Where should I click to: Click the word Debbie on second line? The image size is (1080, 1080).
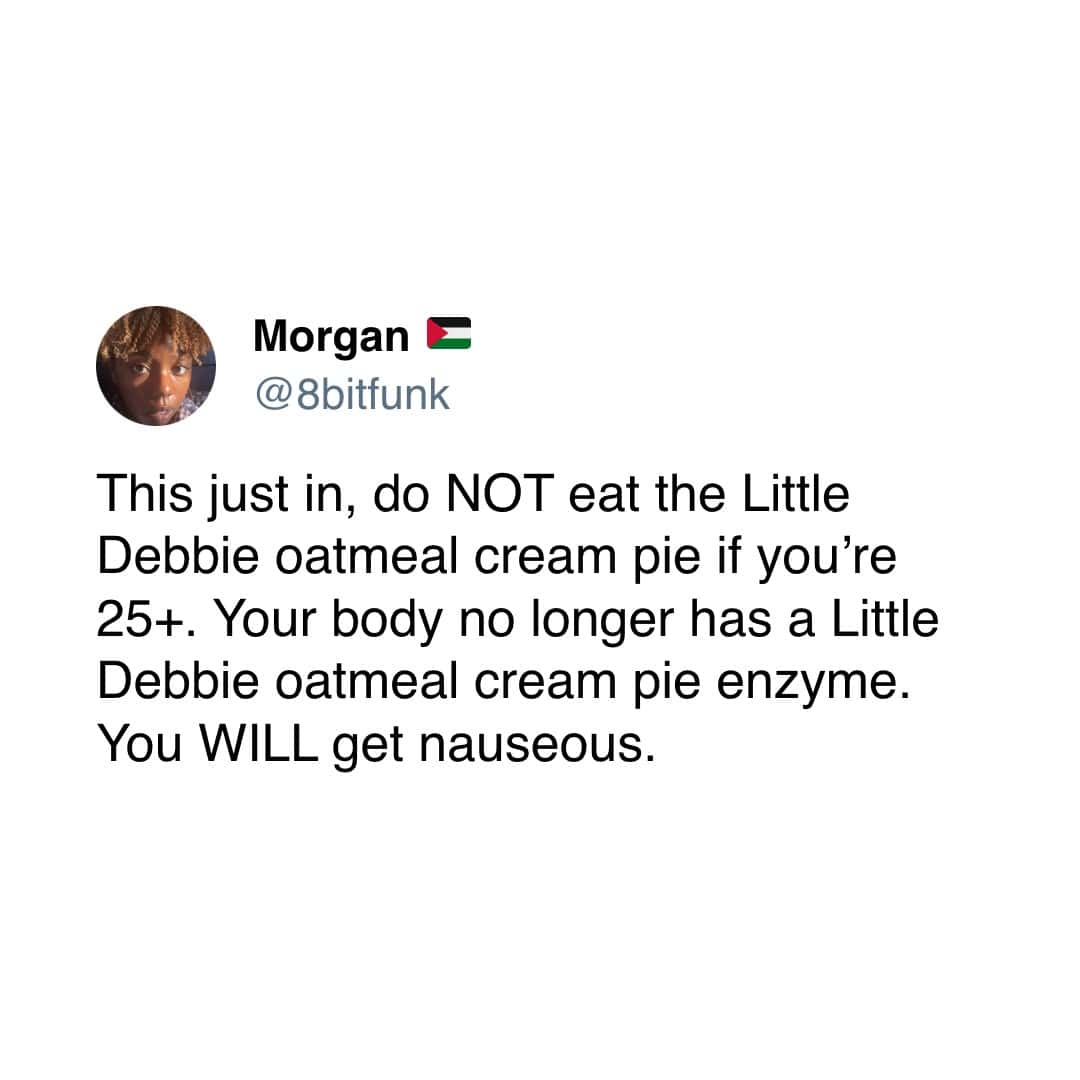point(178,557)
